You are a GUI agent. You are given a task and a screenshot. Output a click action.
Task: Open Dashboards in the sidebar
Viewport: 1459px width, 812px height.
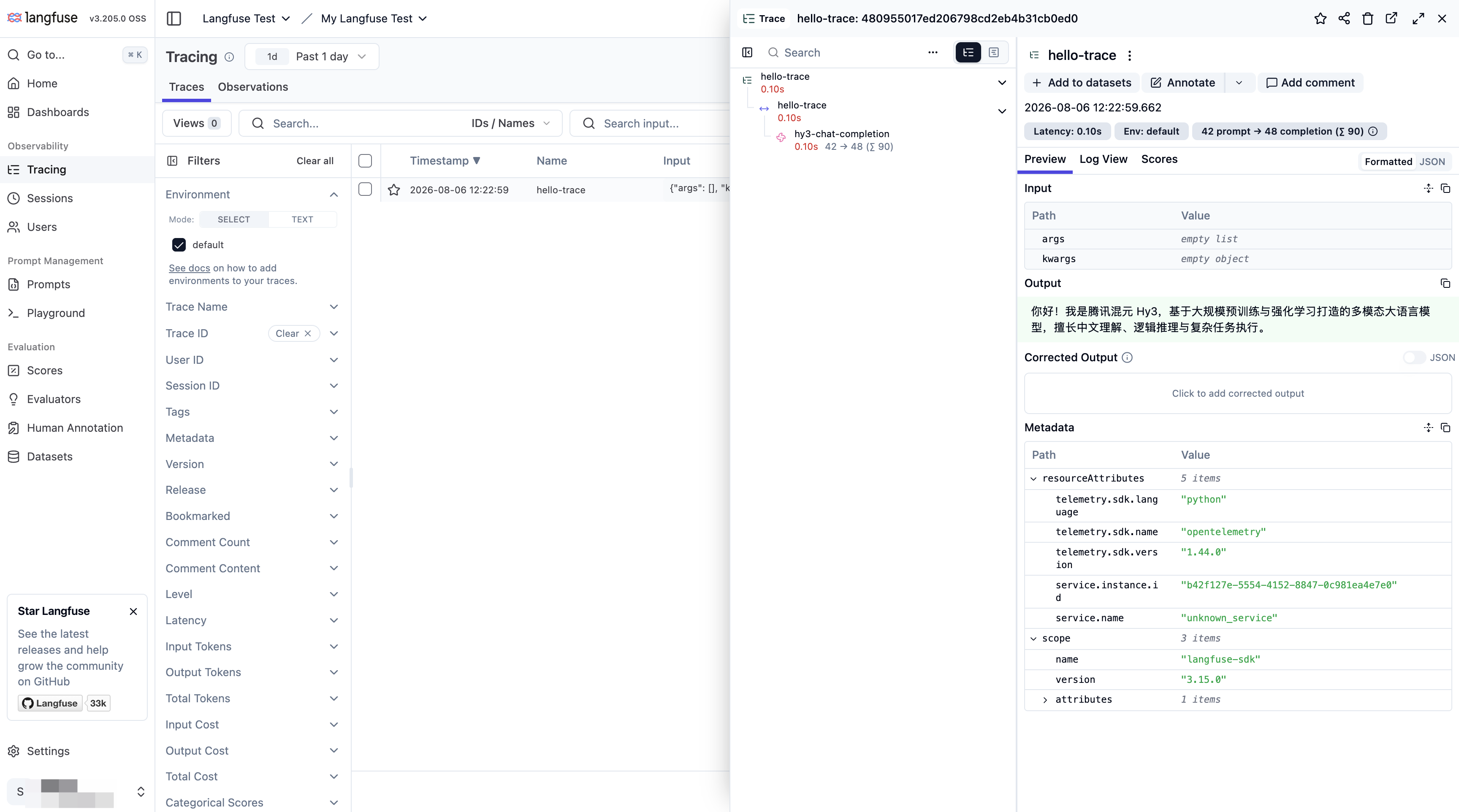tap(58, 112)
